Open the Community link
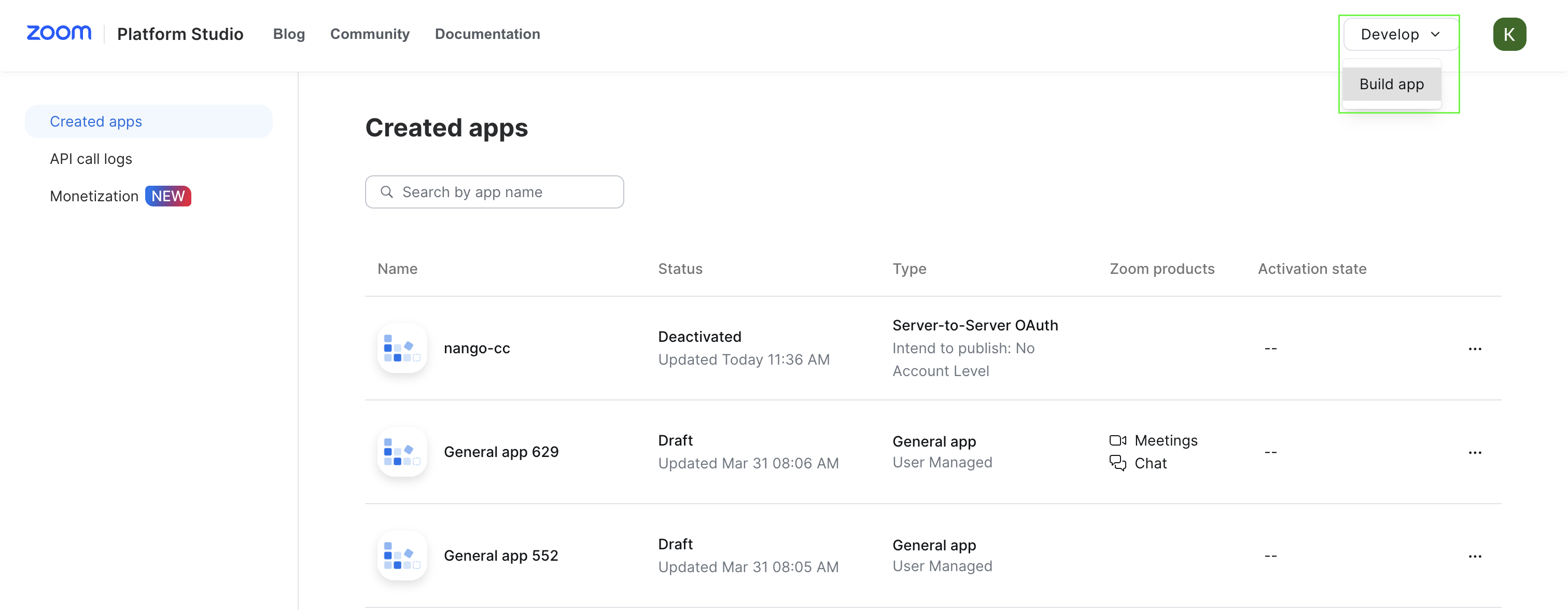Image resolution: width=1568 pixels, height=610 pixels. [x=370, y=34]
